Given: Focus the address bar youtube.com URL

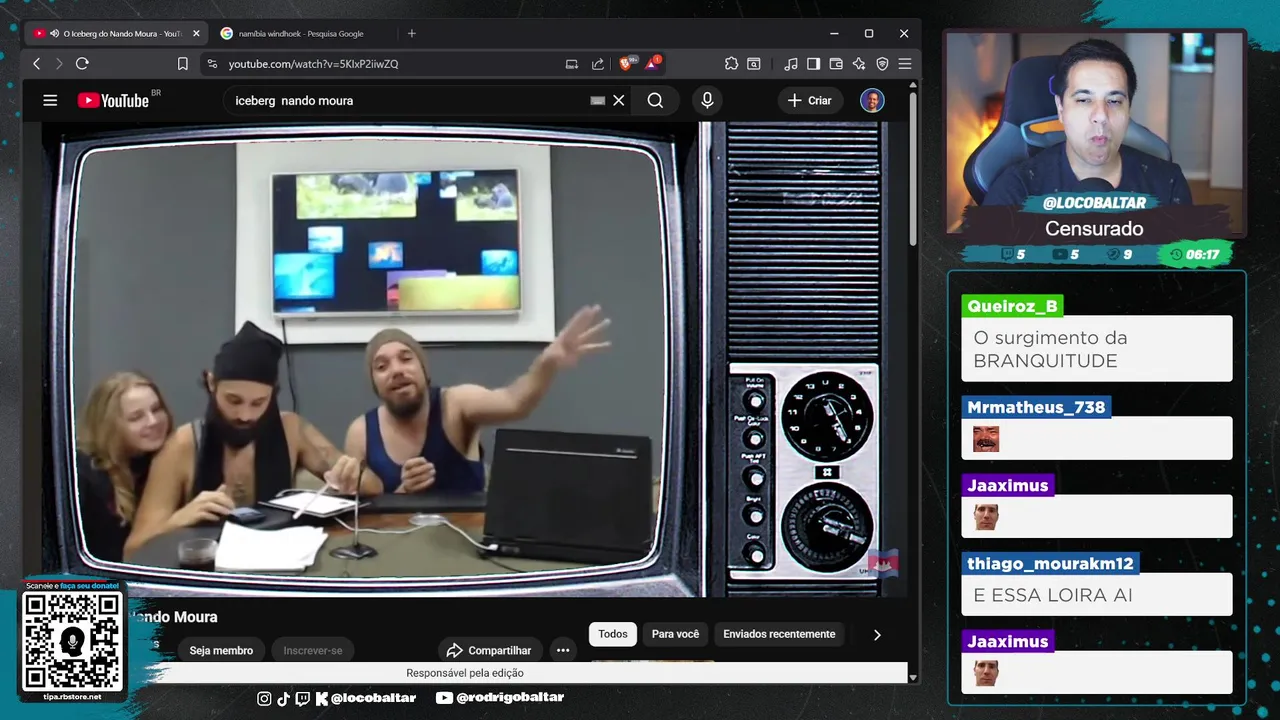Looking at the screenshot, I should 313,63.
